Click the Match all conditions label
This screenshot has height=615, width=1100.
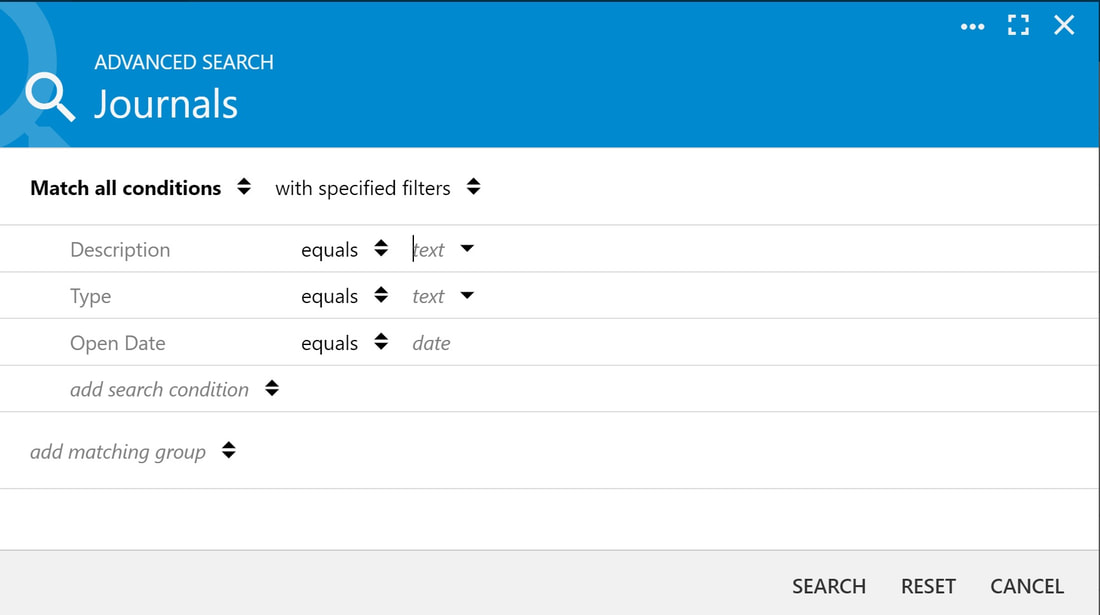pos(126,188)
